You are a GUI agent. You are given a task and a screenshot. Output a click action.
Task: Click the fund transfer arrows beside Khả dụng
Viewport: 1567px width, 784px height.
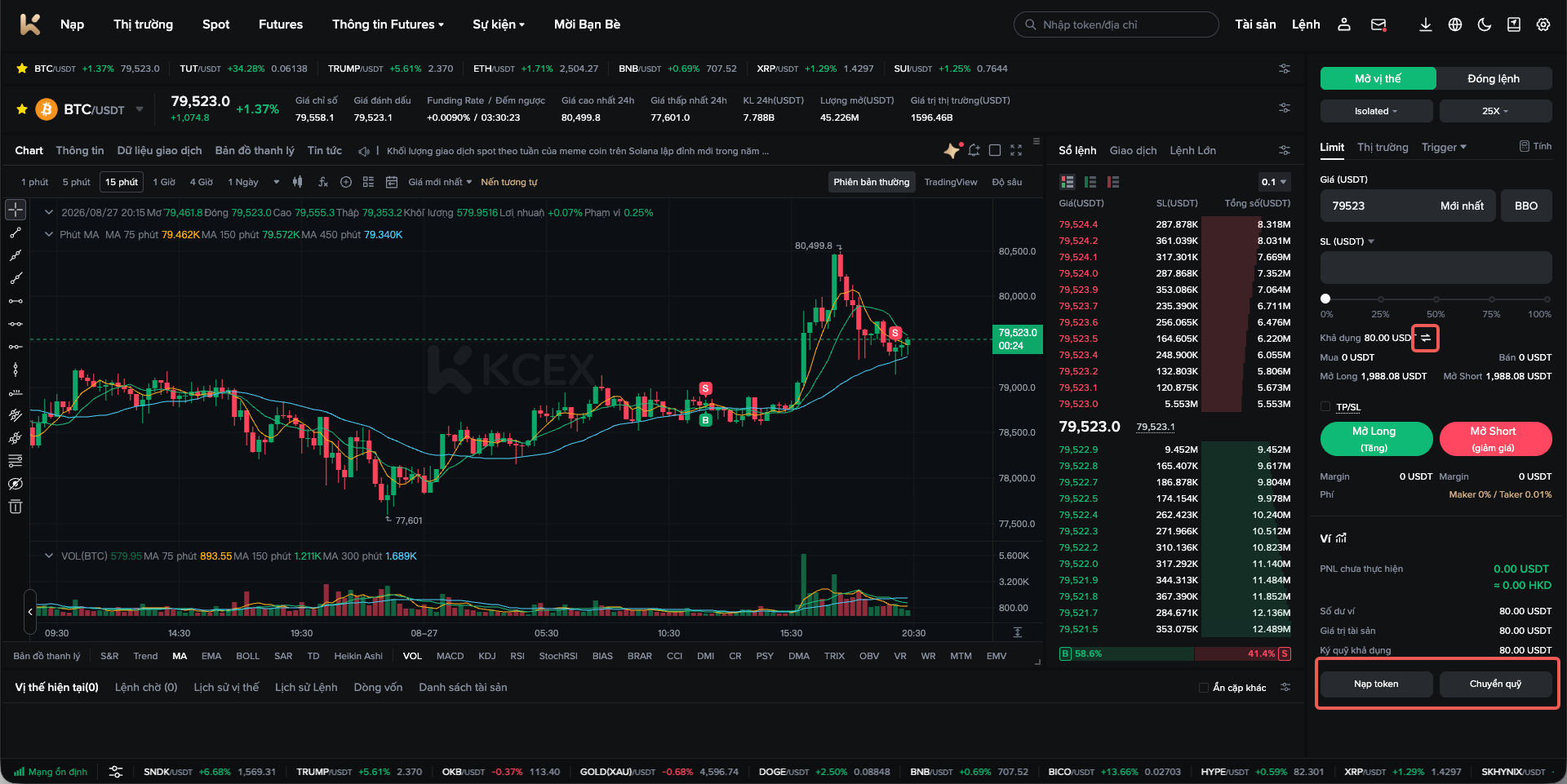[1425, 338]
